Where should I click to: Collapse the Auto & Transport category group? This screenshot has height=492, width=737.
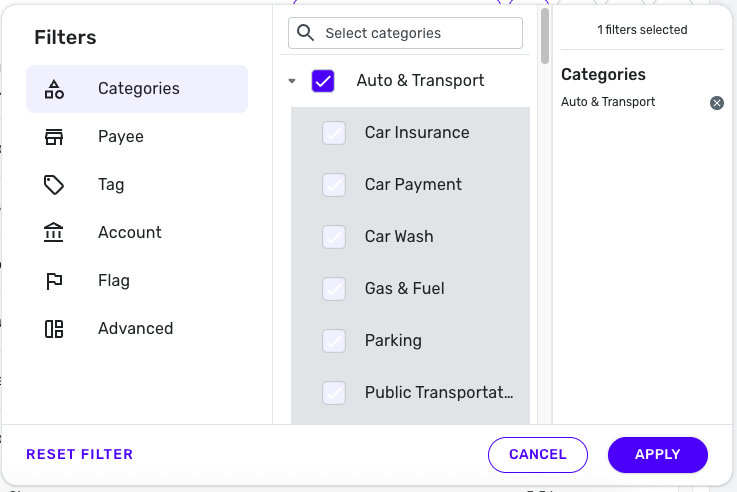coord(292,82)
